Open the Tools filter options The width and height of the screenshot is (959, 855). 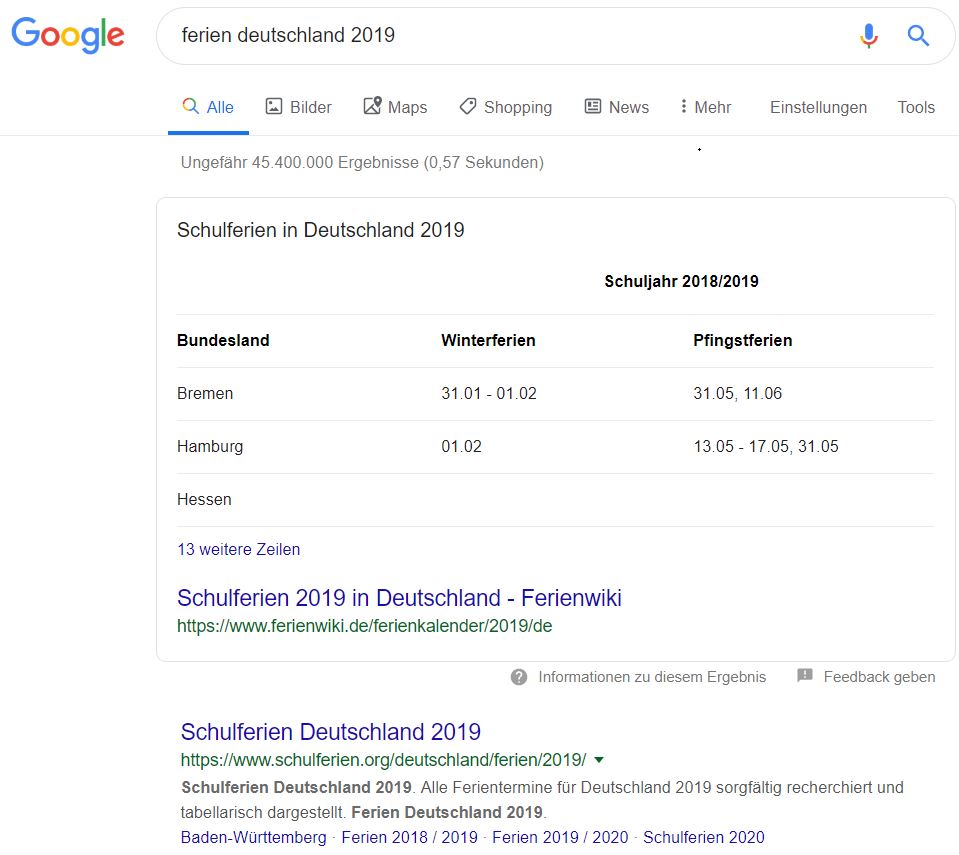915,107
